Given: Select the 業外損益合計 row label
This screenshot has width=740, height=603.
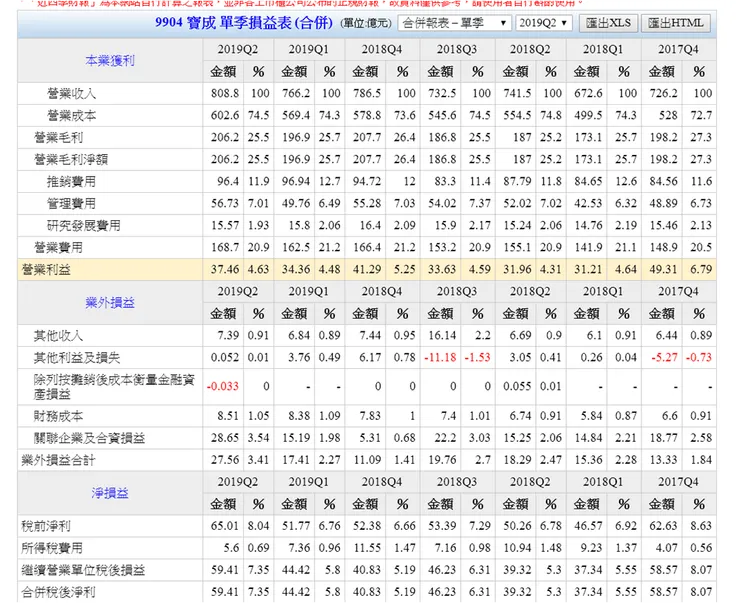Looking at the screenshot, I should (59, 460).
